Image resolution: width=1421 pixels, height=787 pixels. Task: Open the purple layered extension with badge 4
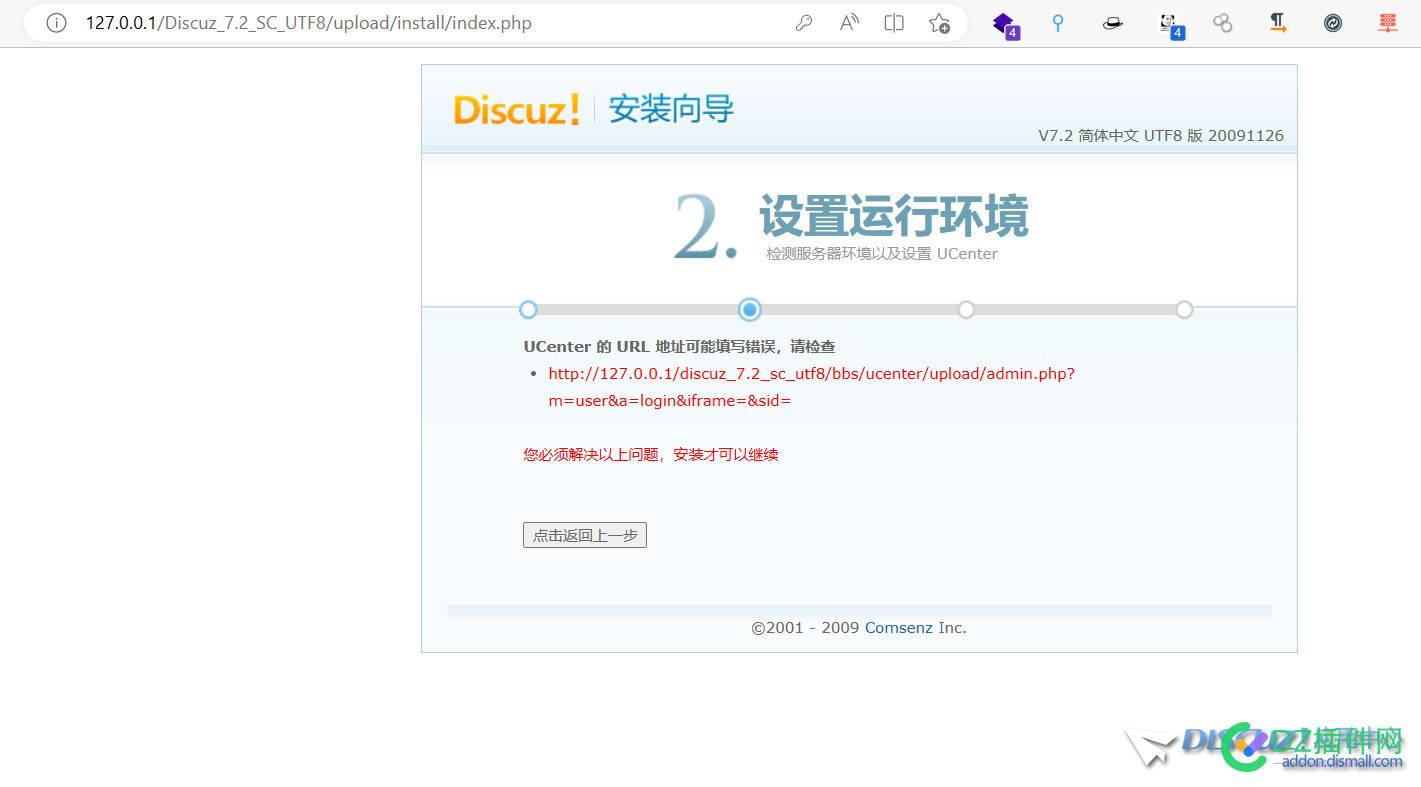tap(1005, 24)
